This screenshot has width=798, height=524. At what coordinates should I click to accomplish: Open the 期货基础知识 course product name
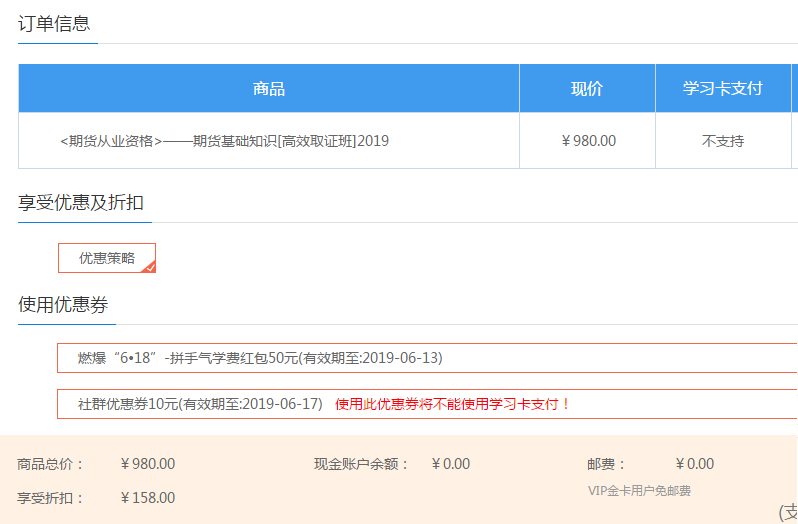pyautogui.click(x=224, y=141)
